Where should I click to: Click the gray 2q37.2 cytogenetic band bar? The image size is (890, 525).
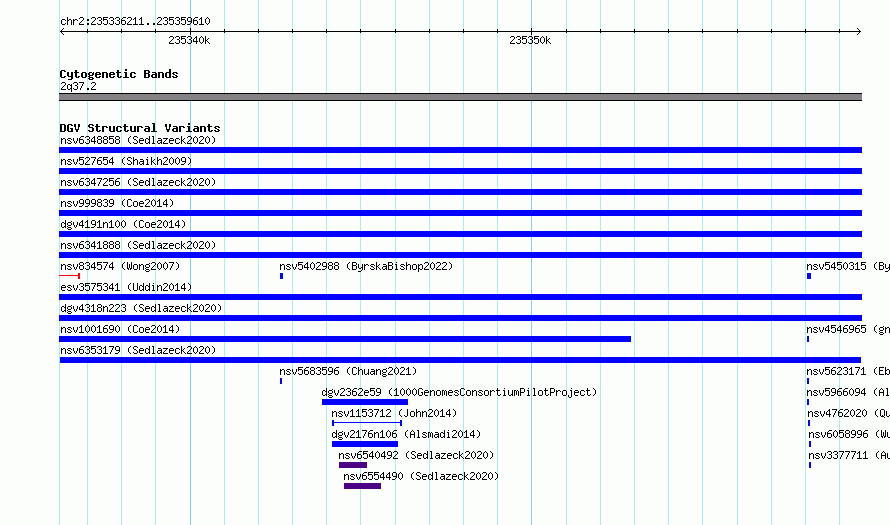[x=461, y=97]
